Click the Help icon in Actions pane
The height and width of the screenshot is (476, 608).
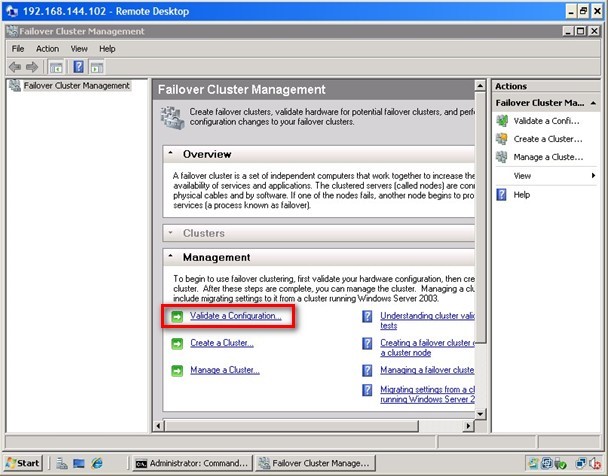(502, 195)
